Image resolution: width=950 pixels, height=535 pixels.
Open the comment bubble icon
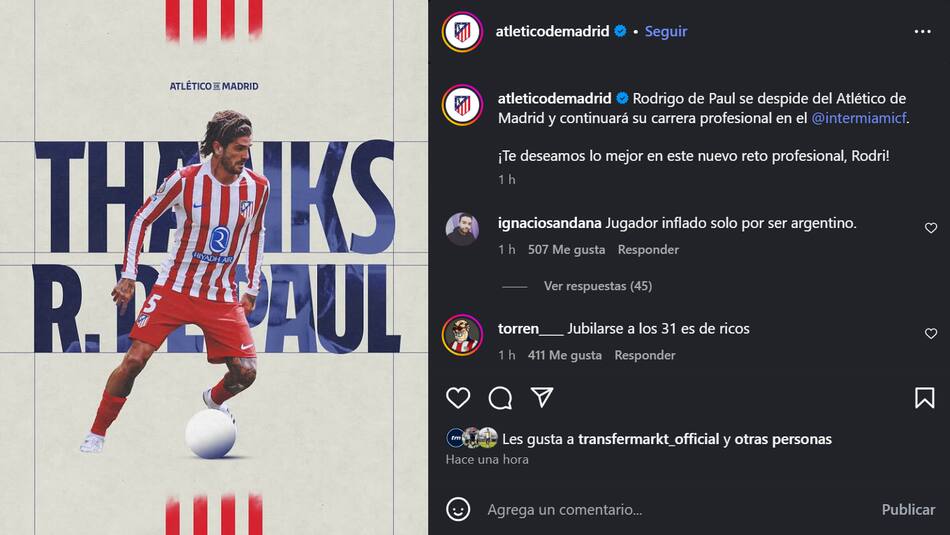click(x=500, y=398)
